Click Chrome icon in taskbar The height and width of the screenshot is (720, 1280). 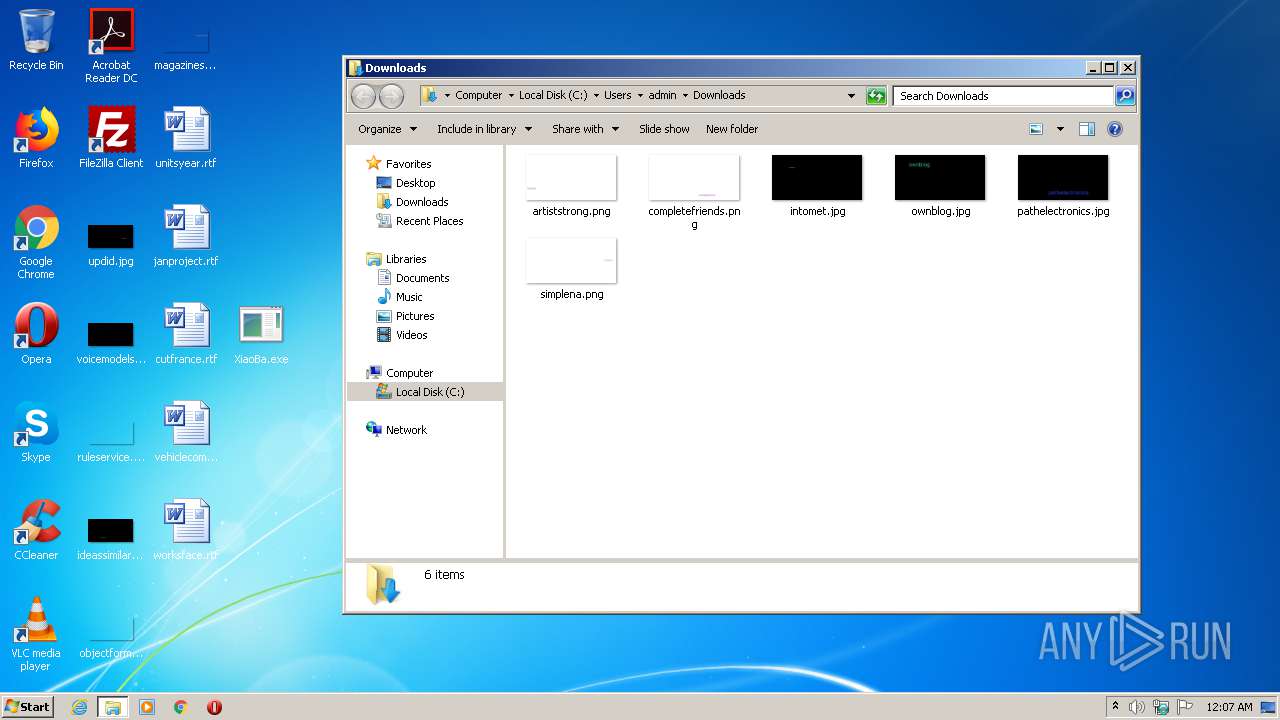(x=180, y=707)
